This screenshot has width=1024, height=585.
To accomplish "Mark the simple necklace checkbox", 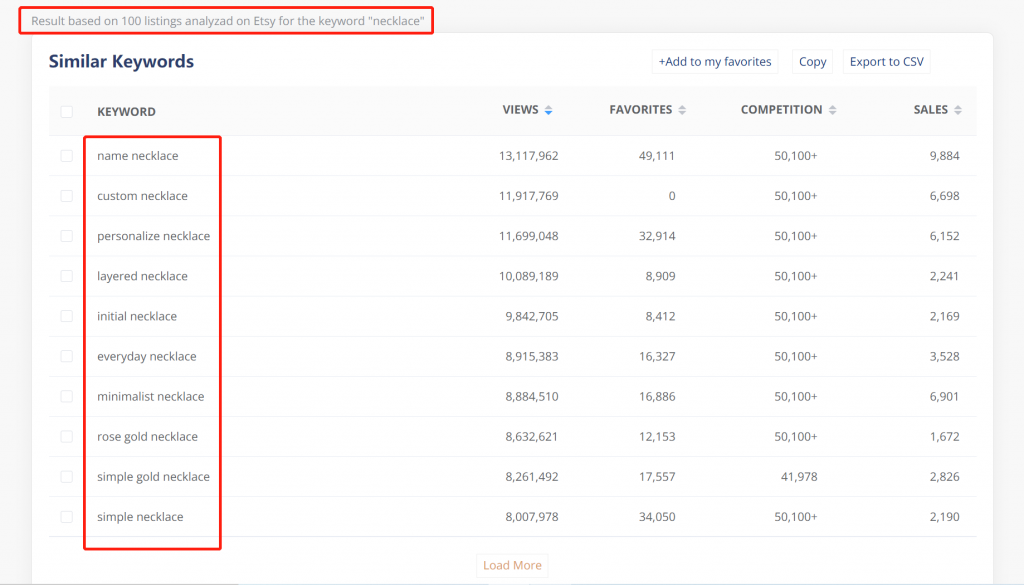I will pyautogui.click(x=67, y=517).
